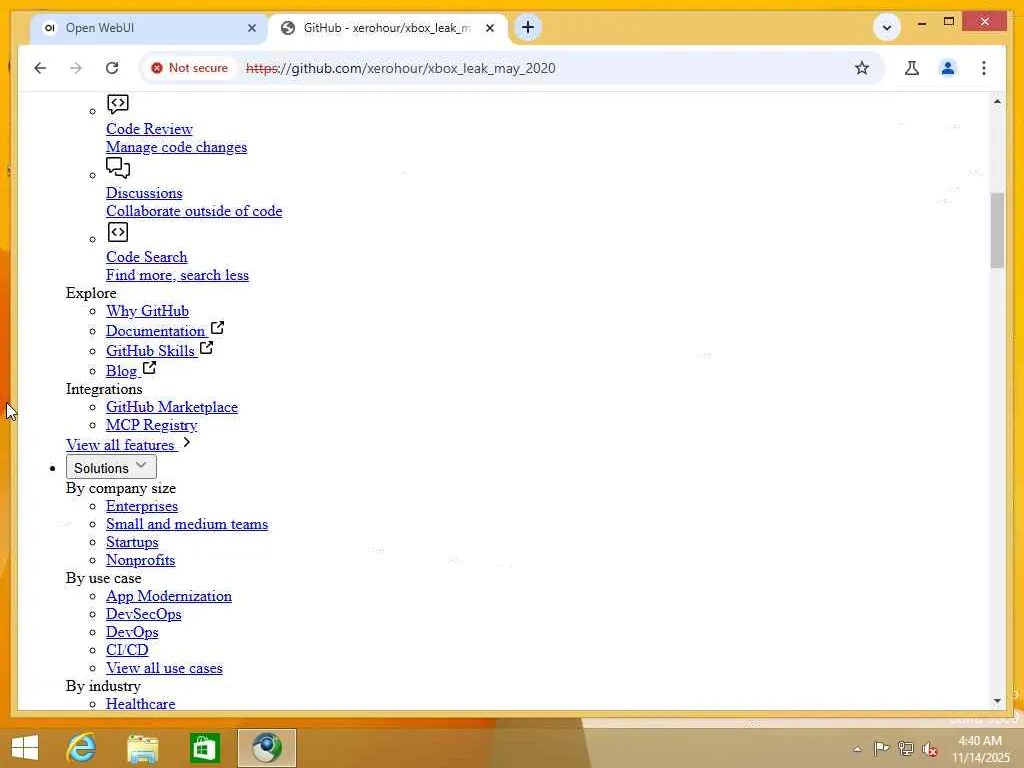1024x768 pixels.
Task: Launch Internet Explorer from the taskbar
Action: [x=81, y=748]
